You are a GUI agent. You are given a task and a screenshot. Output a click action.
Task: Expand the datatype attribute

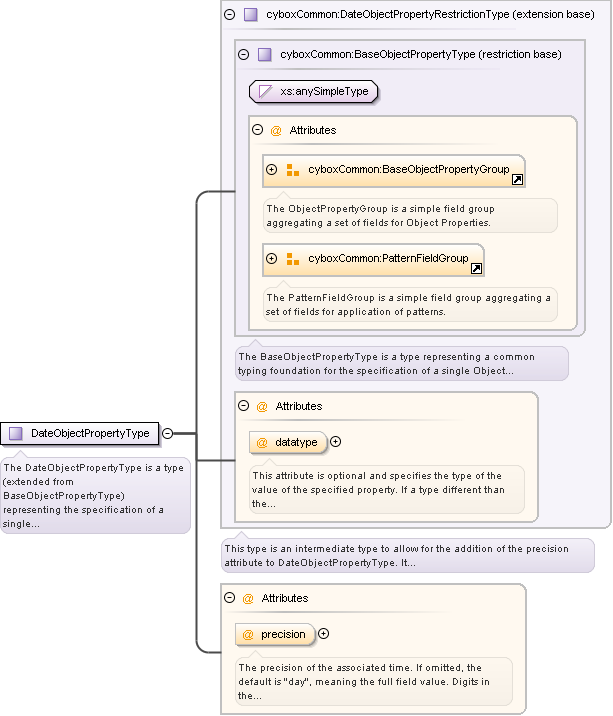pyautogui.click(x=336, y=441)
